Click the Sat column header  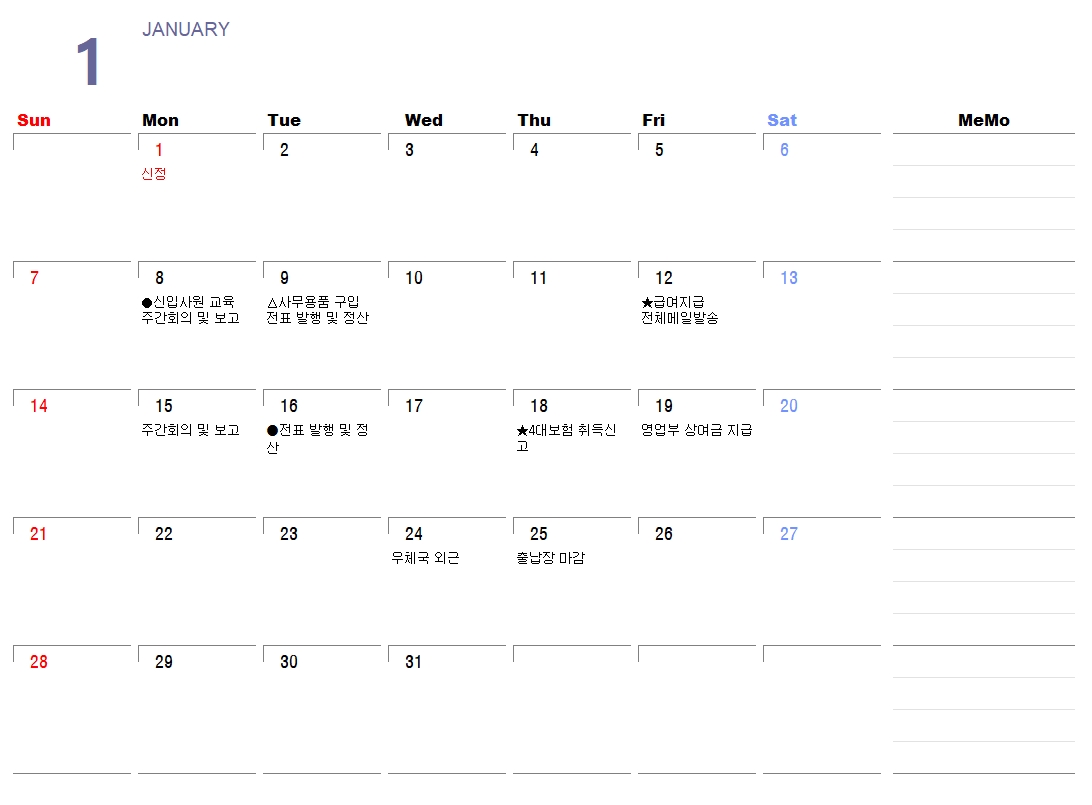pos(782,120)
